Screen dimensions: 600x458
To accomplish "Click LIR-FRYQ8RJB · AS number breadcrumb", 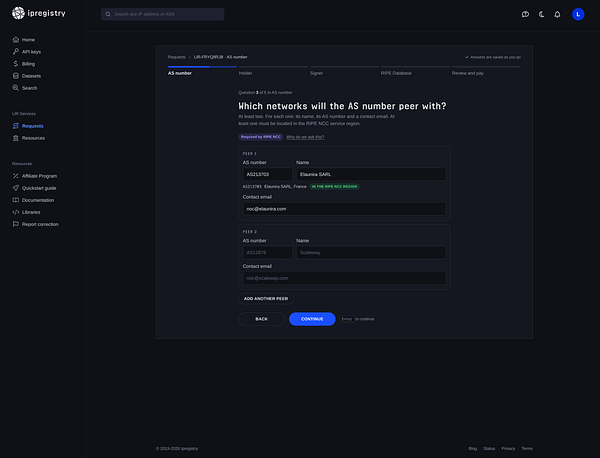I will pyautogui.click(x=220, y=57).
